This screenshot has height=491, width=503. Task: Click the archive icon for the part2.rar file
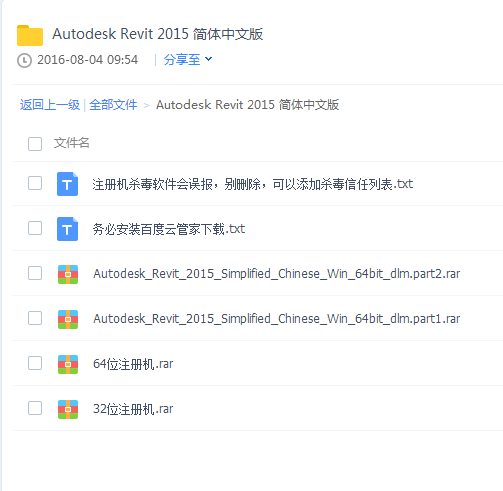68,274
